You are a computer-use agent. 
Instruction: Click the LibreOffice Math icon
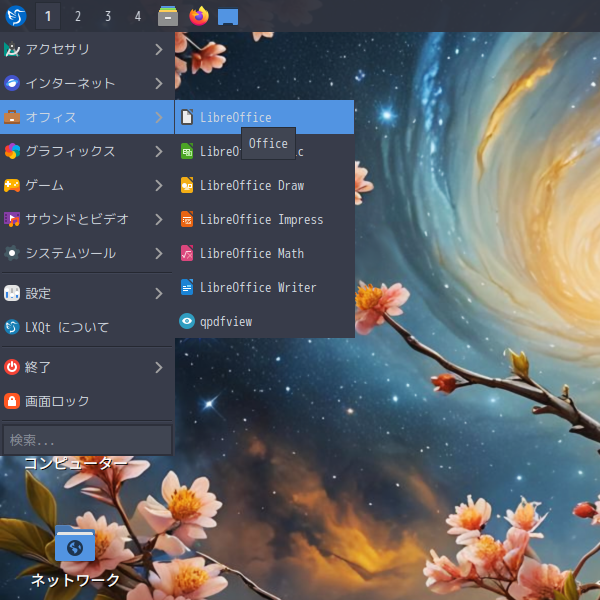coord(187,253)
